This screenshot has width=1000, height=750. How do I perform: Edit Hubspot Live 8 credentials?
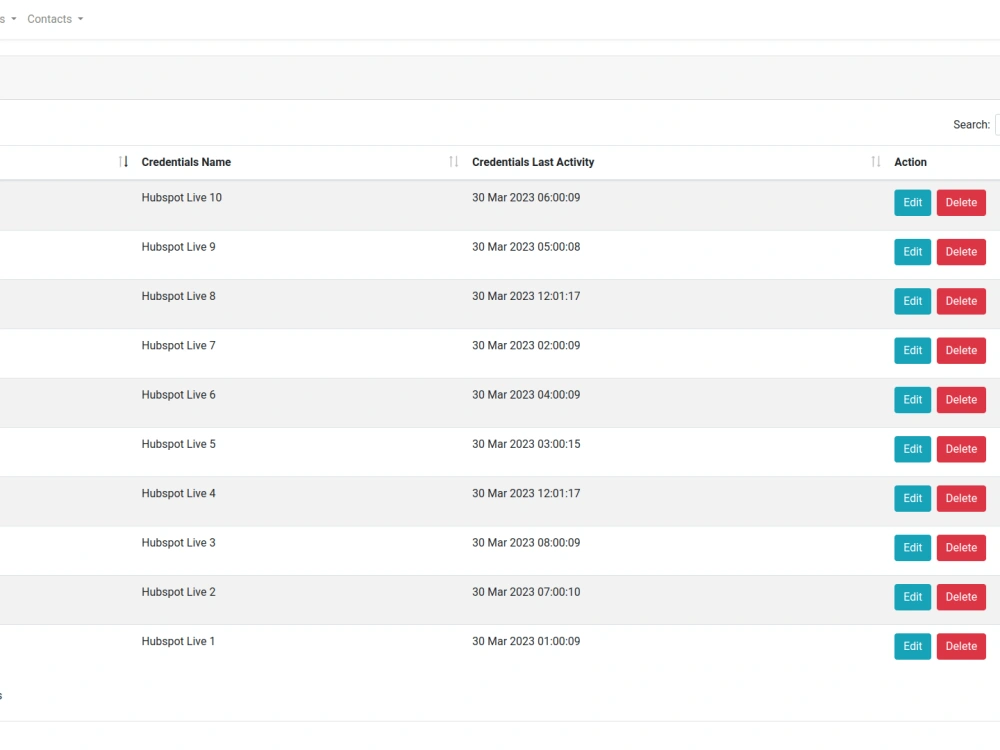coord(913,301)
